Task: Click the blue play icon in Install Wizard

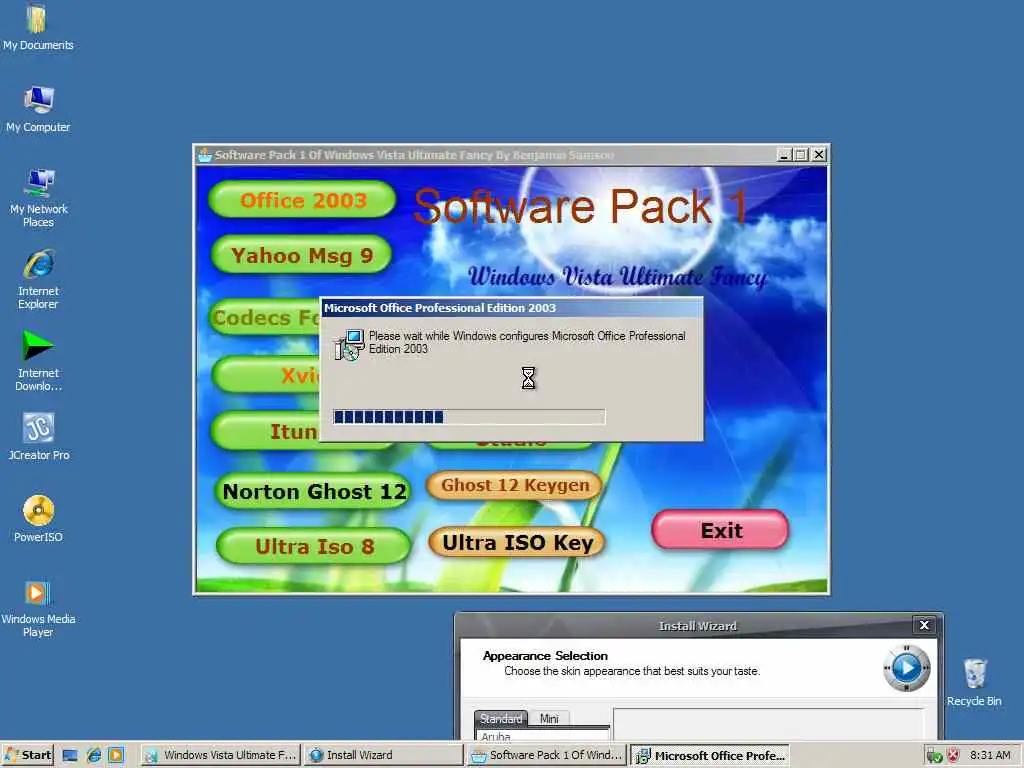Action: pos(906,668)
